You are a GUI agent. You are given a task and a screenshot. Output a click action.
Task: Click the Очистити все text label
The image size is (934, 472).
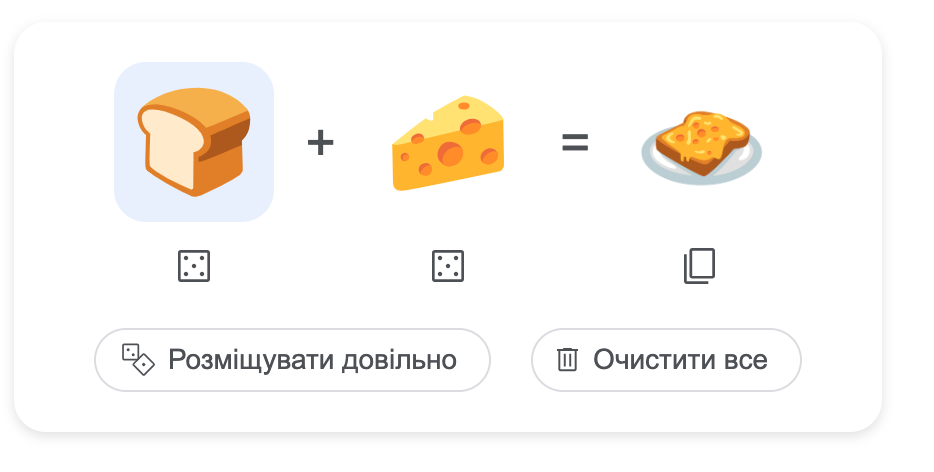680,359
